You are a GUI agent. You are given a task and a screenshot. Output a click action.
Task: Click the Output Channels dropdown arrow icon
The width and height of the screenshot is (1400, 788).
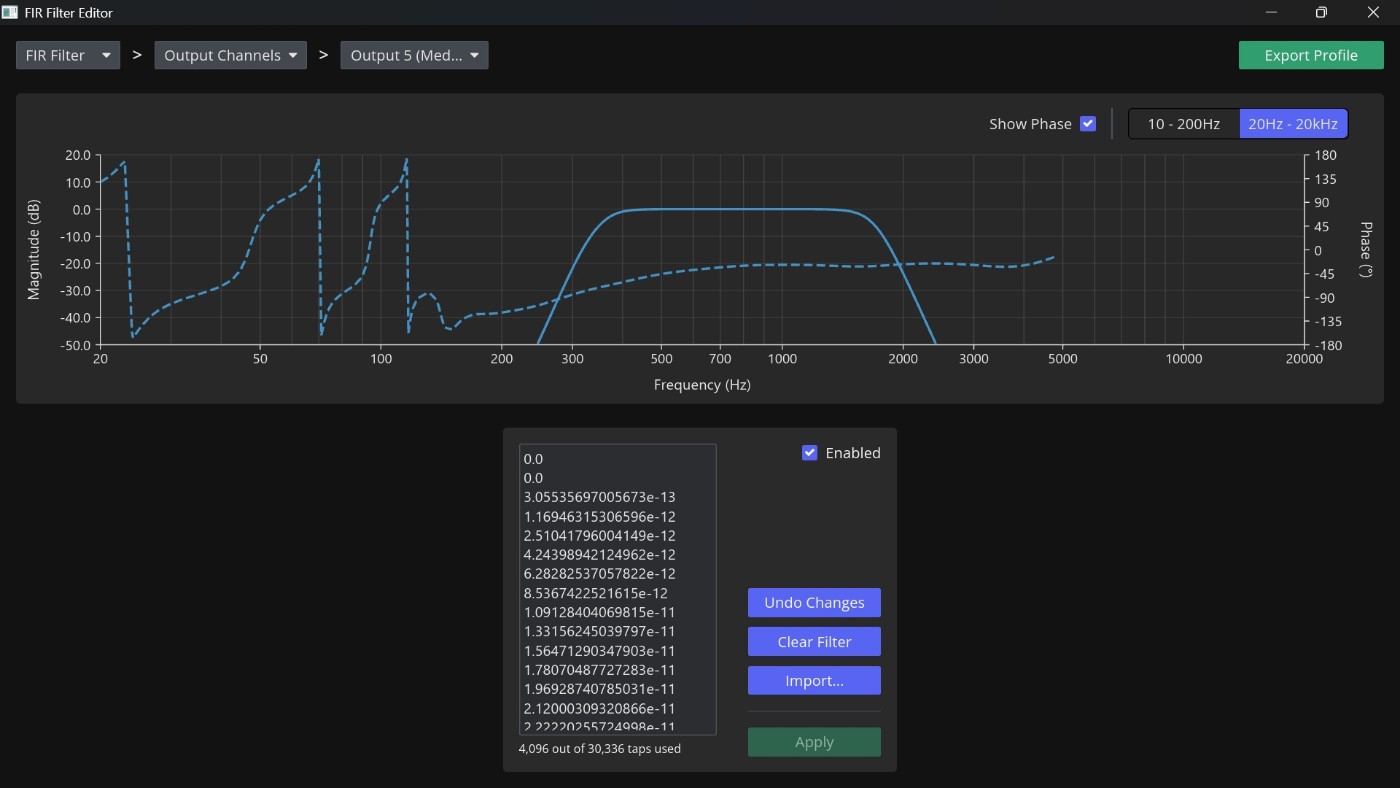coord(293,56)
